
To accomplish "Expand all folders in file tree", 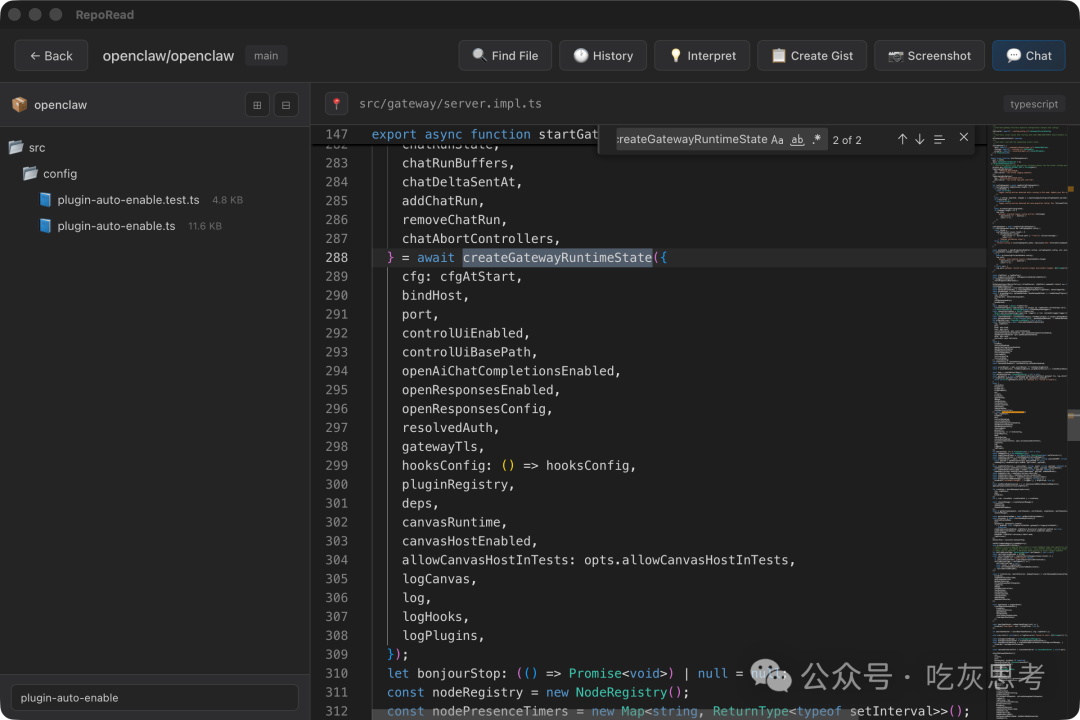I will 257,105.
